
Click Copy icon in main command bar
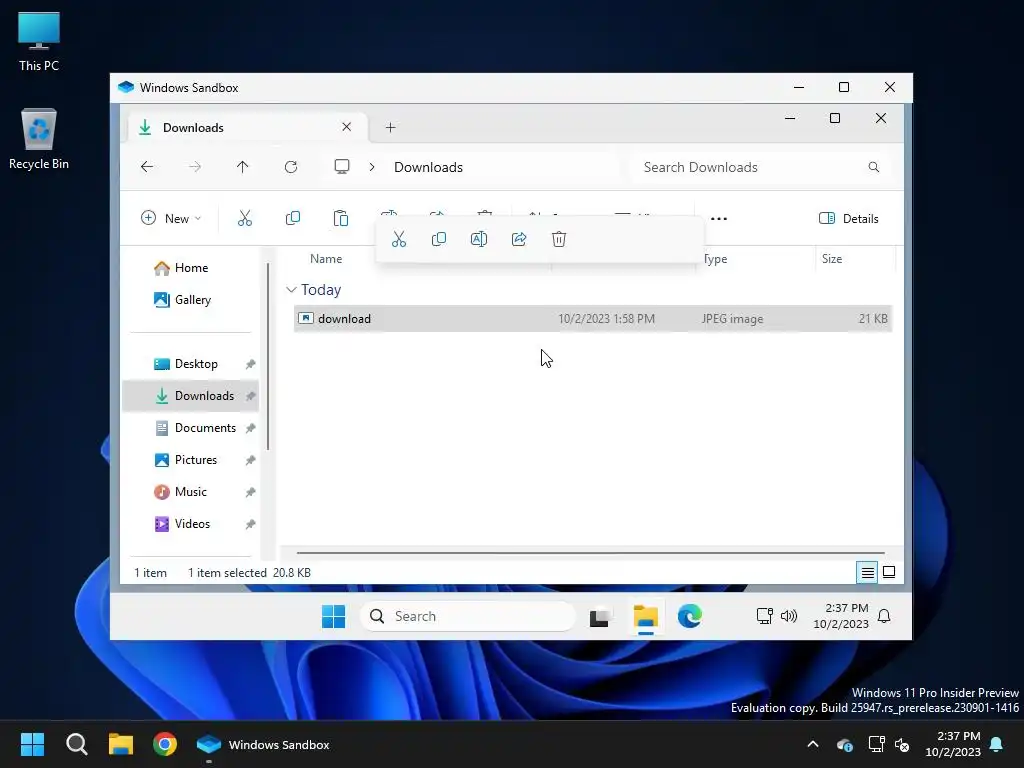tap(293, 218)
